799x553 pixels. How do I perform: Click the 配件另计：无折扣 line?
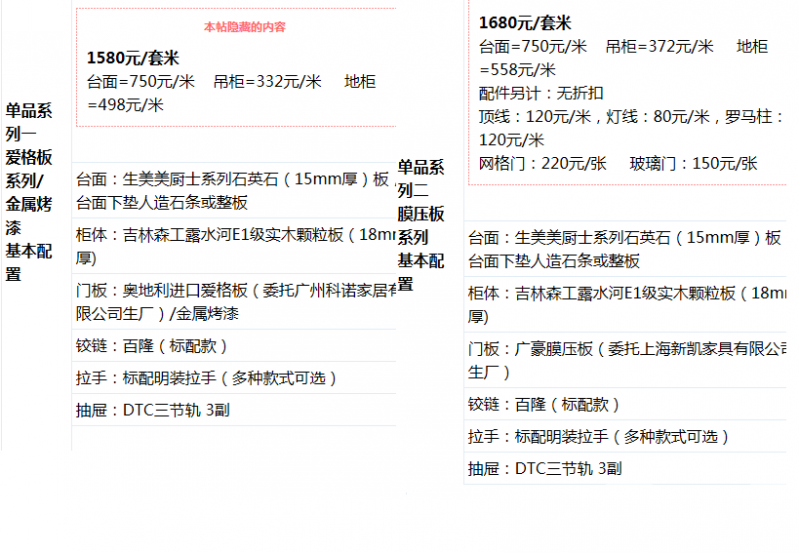pos(541,93)
